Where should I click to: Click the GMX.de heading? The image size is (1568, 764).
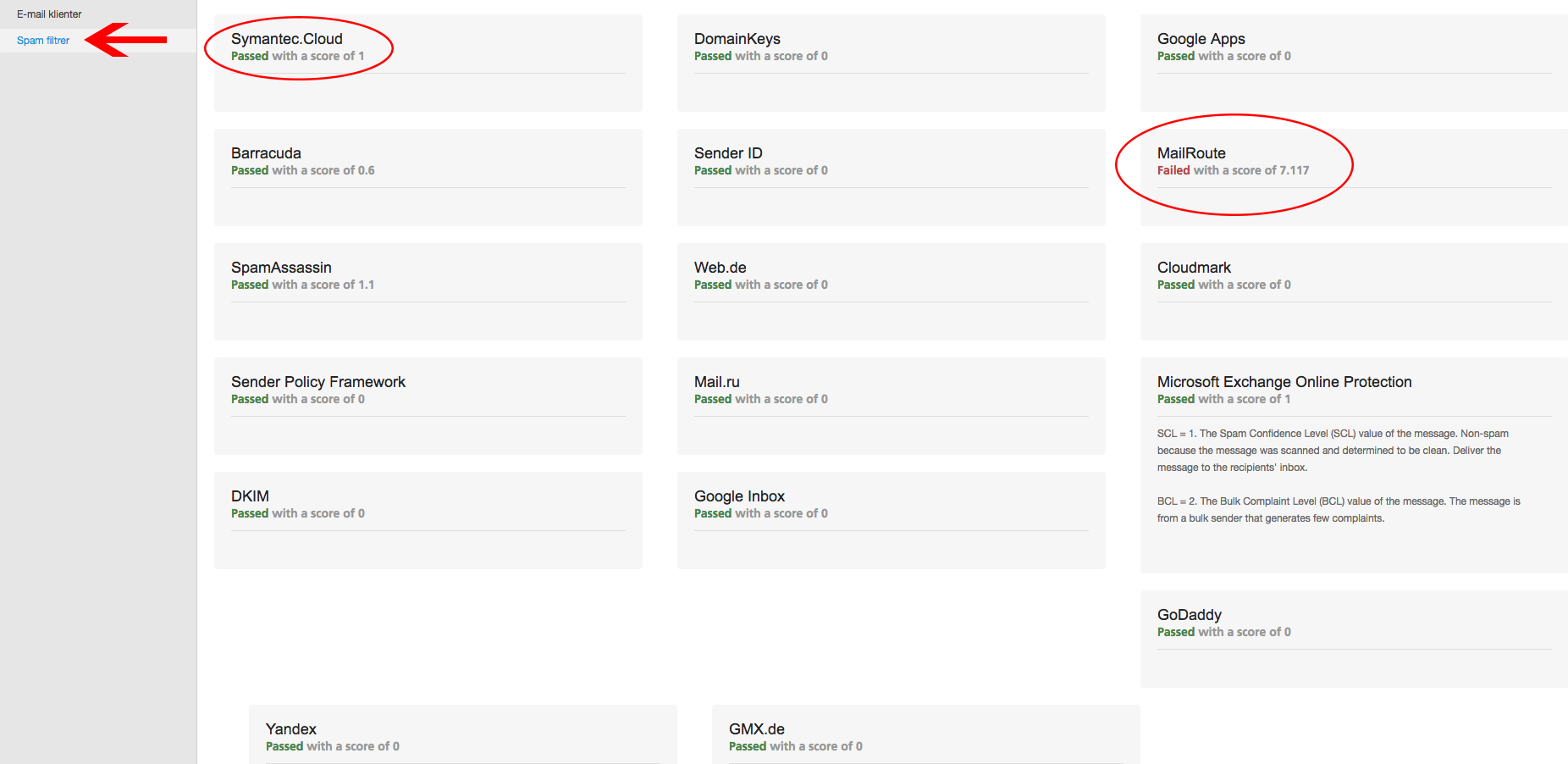point(757,729)
